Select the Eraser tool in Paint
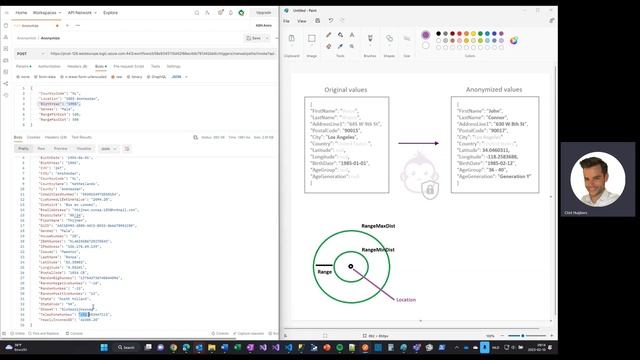 click(329, 47)
